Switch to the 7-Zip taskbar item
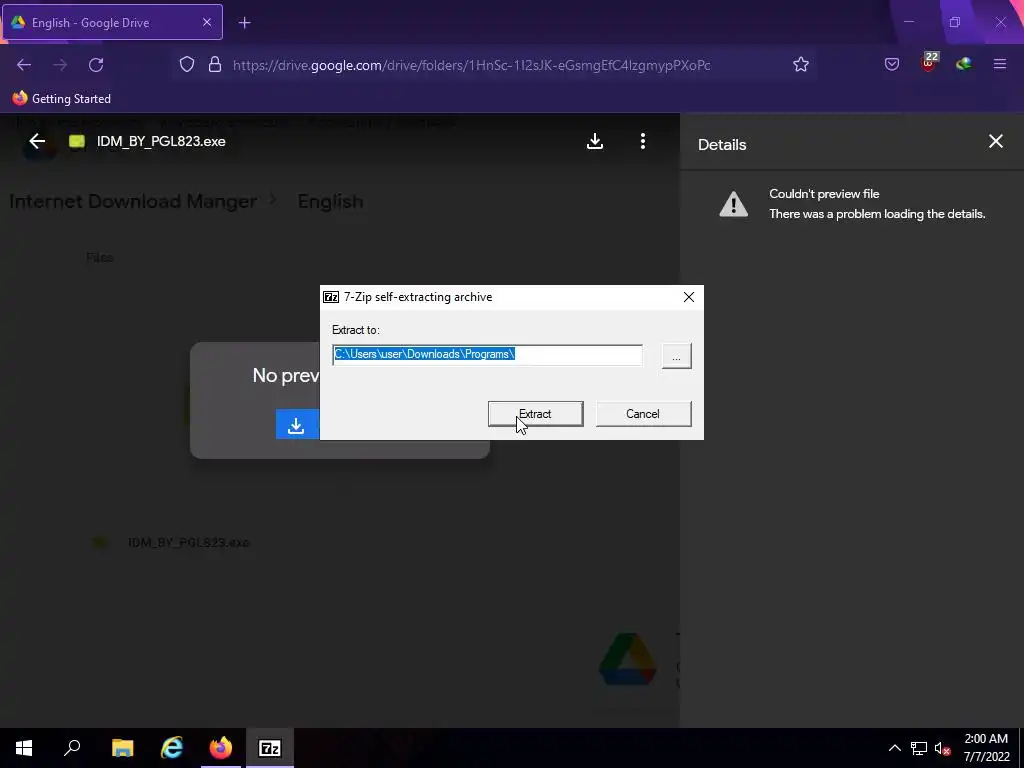Screen dimensions: 1024x768 click(270, 748)
